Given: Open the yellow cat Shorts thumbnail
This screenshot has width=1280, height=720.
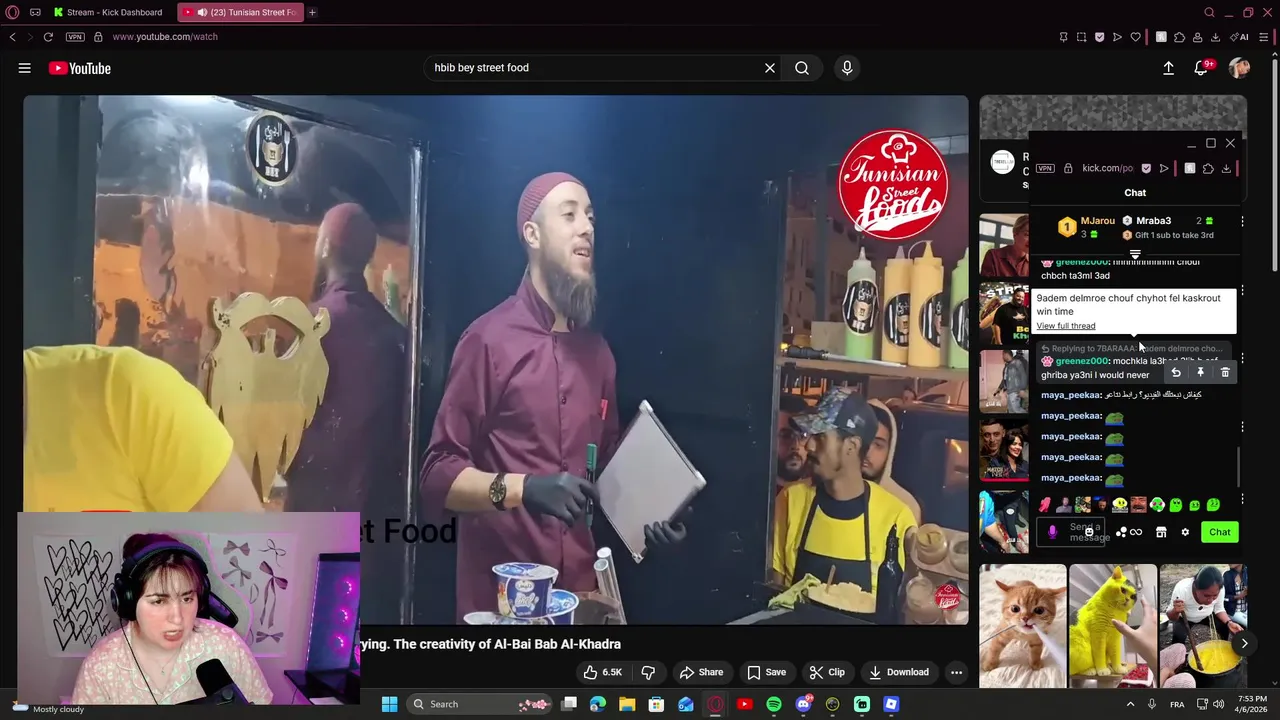Looking at the screenshot, I should tap(1113, 626).
